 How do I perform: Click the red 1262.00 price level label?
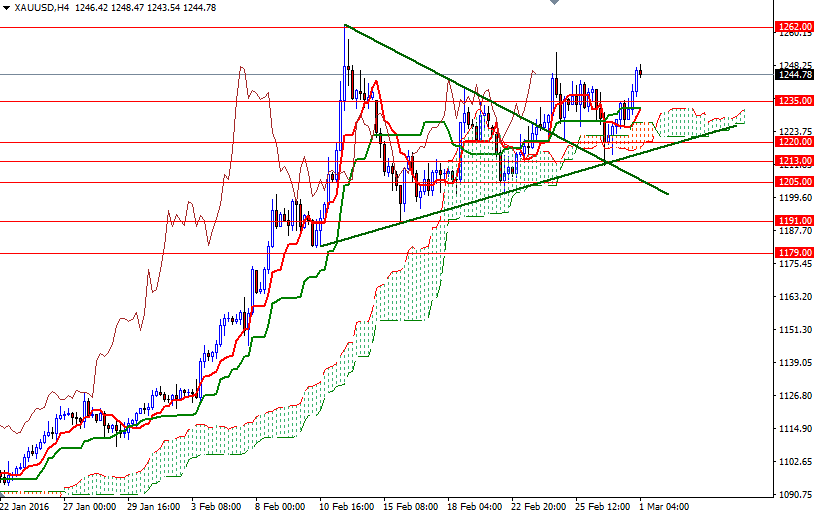tap(794, 27)
